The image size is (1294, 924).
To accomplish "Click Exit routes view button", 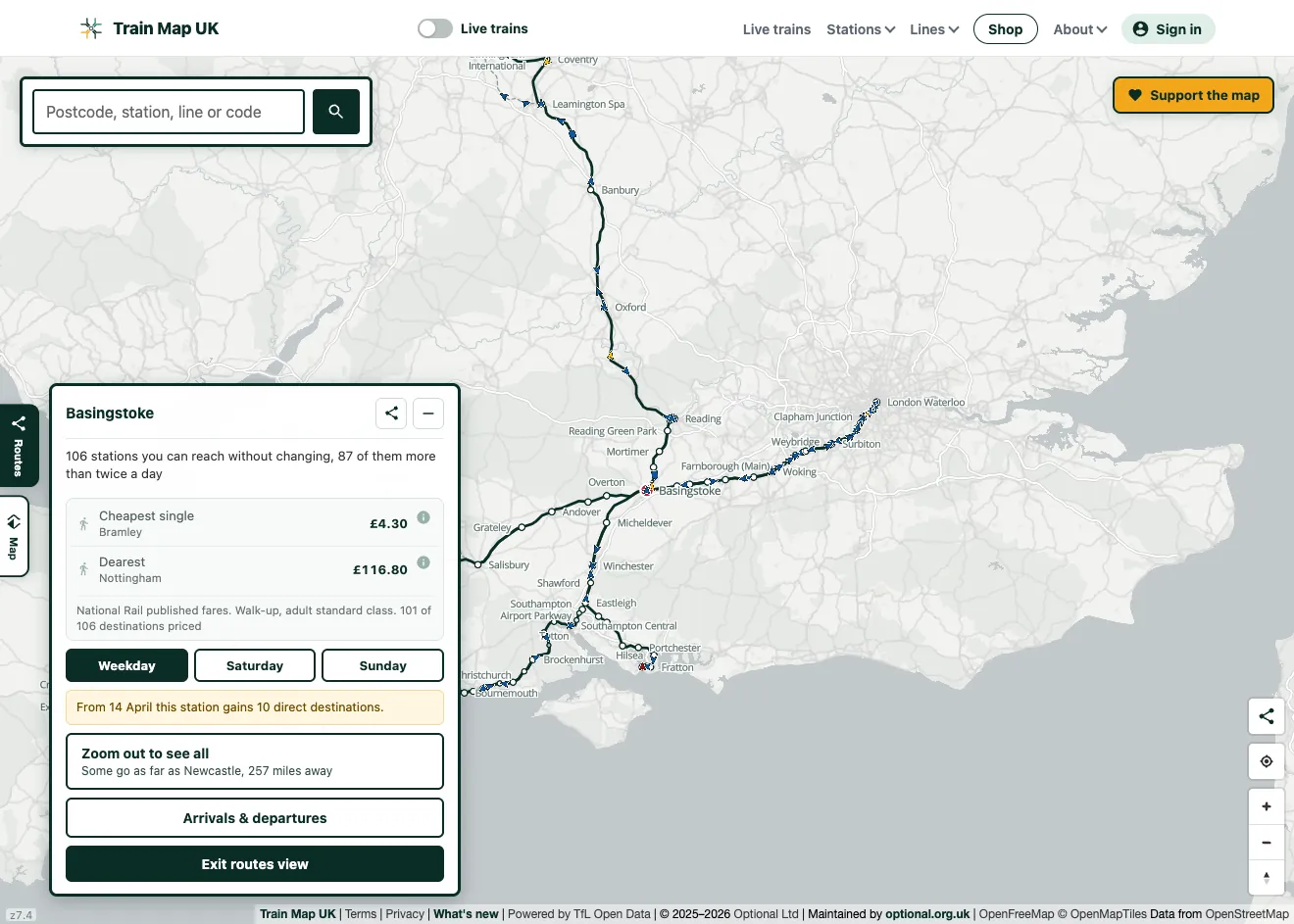I will tap(255, 864).
